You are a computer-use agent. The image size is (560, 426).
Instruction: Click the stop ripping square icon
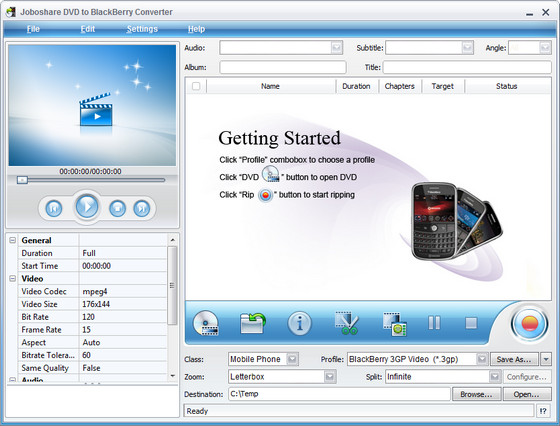point(471,323)
